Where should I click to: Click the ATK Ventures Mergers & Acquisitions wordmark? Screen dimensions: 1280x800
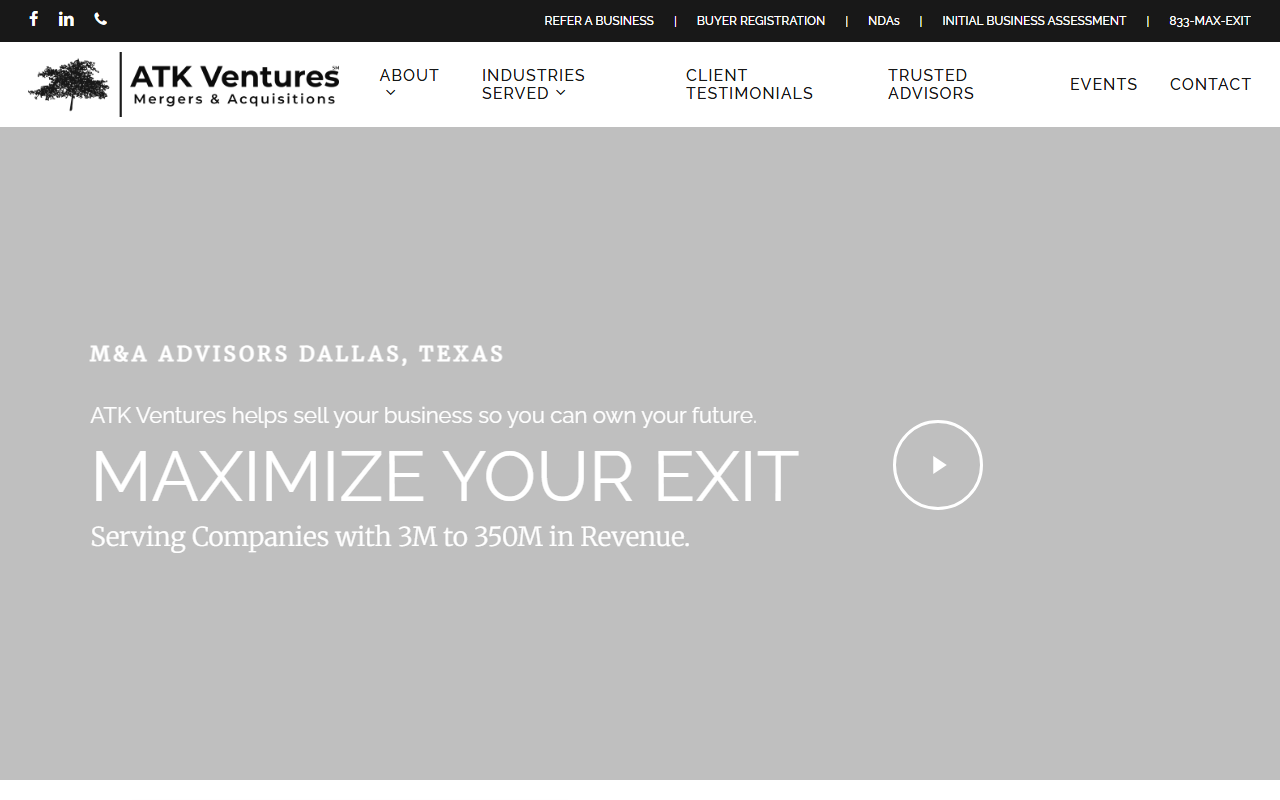[x=235, y=85]
